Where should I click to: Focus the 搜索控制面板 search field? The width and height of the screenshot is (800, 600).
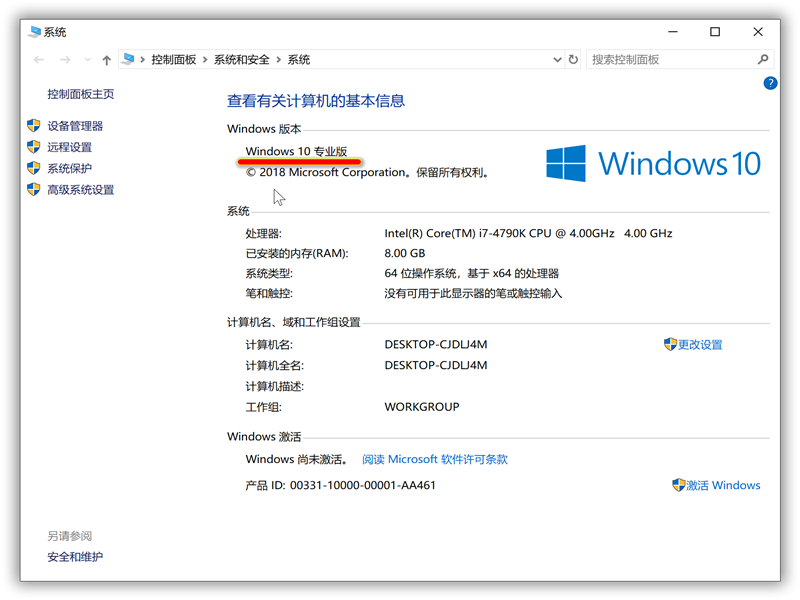click(670, 60)
